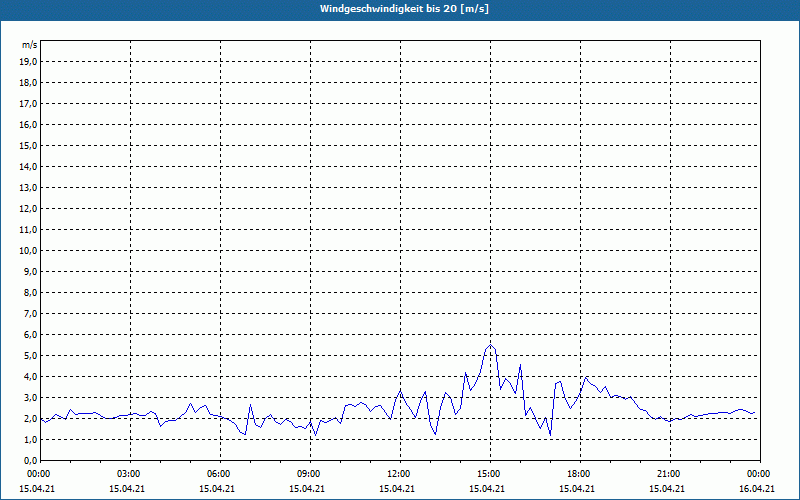Select the 9,0 y-axis label

pyautogui.click(x=31, y=271)
